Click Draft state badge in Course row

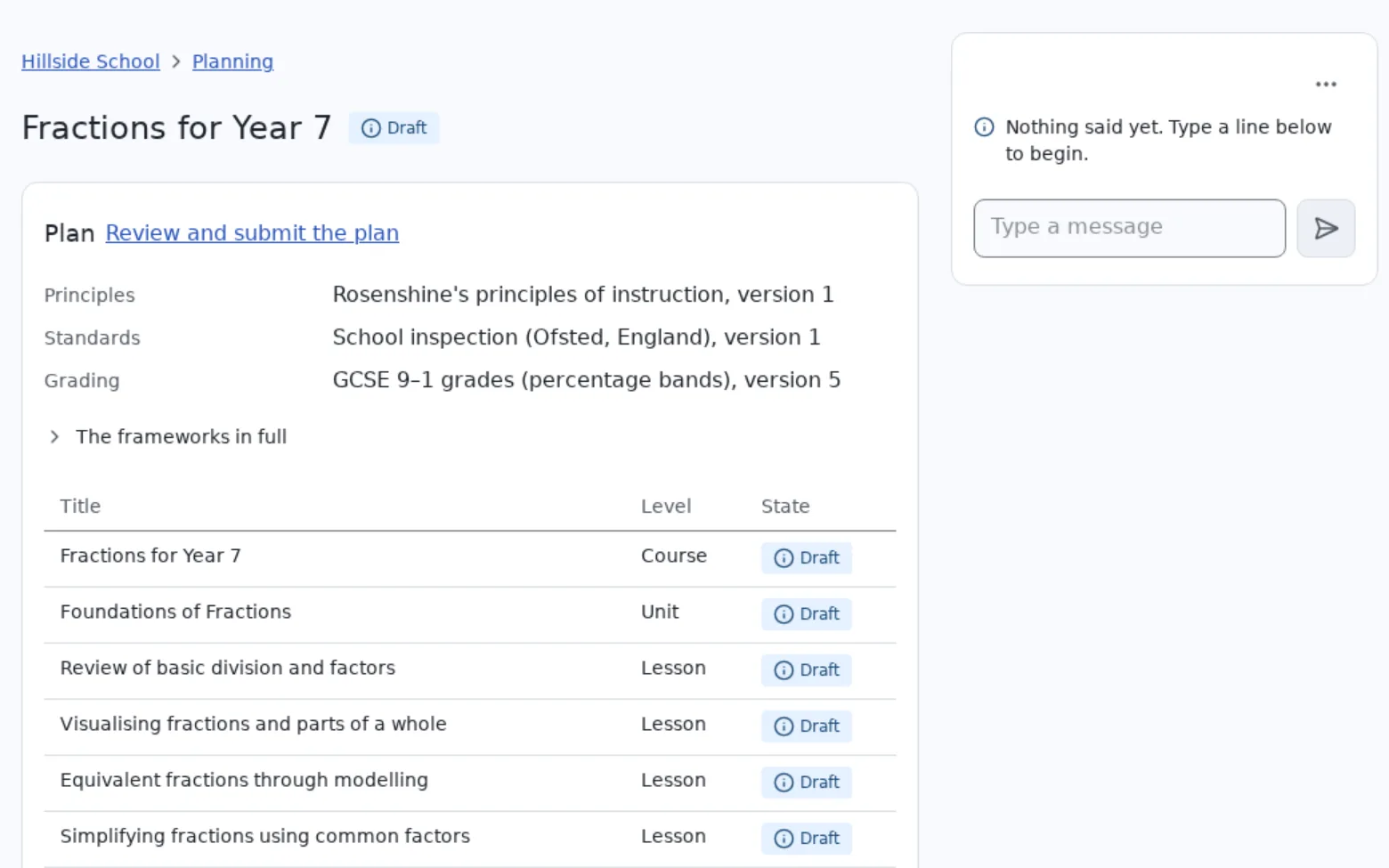click(807, 558)
